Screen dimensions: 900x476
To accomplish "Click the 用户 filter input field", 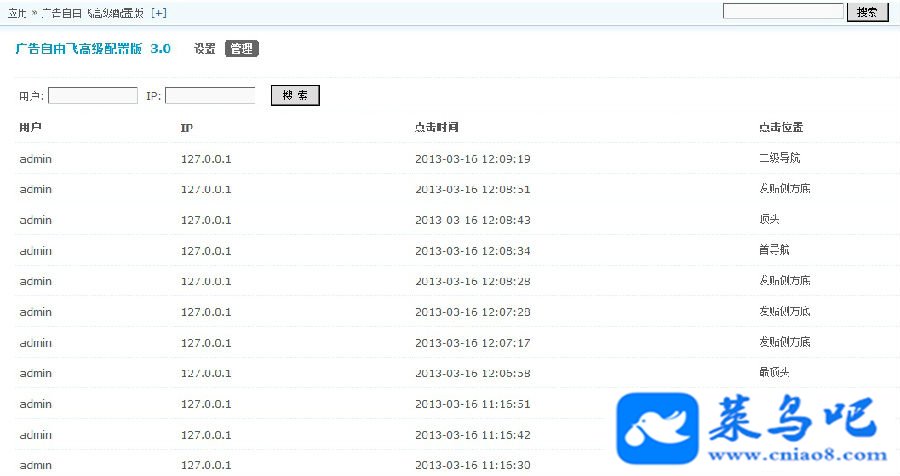I will [x=93, y=95].
